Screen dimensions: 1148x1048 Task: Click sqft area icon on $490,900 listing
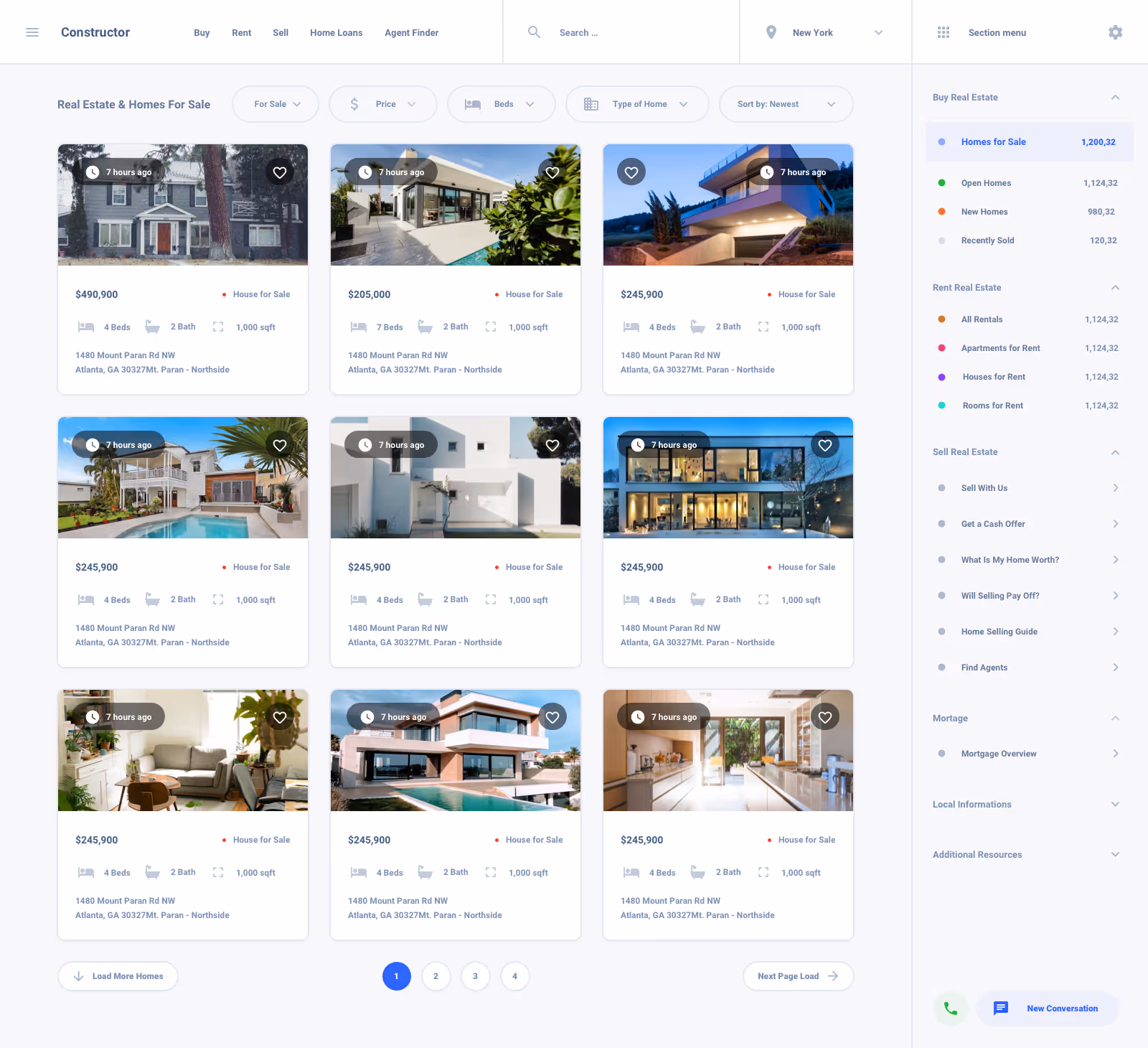pyautogui.click(x=218, y=327)
